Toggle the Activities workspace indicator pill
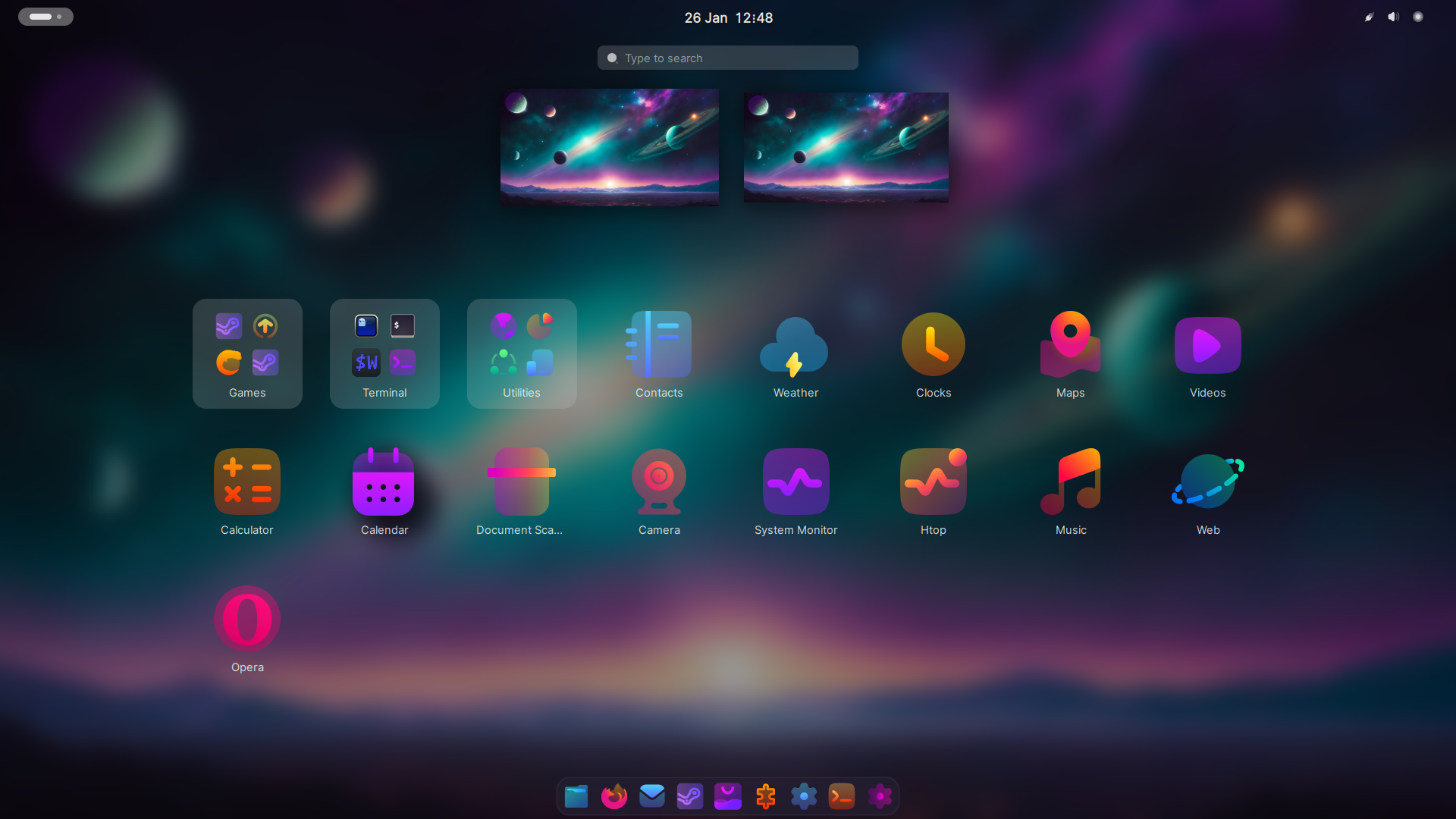Screen dimensions: 1456x819 point(45,17)
